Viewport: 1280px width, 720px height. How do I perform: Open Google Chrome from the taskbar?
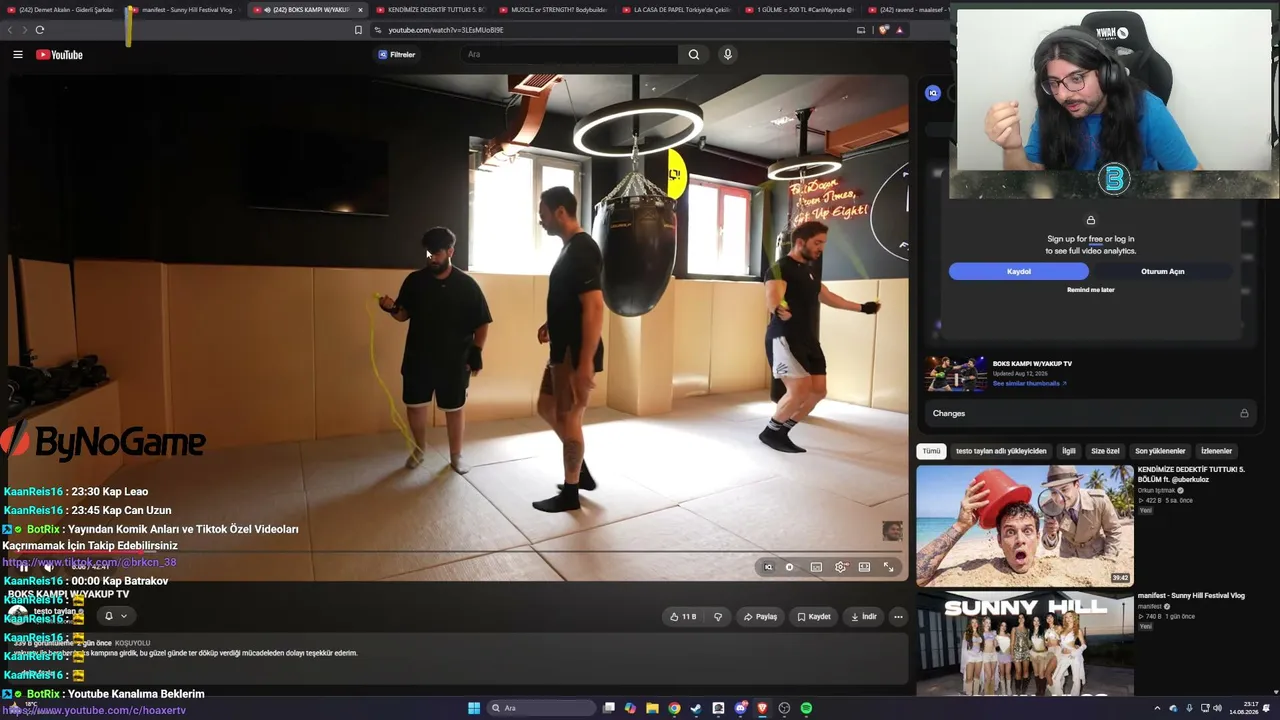[674, 708]
